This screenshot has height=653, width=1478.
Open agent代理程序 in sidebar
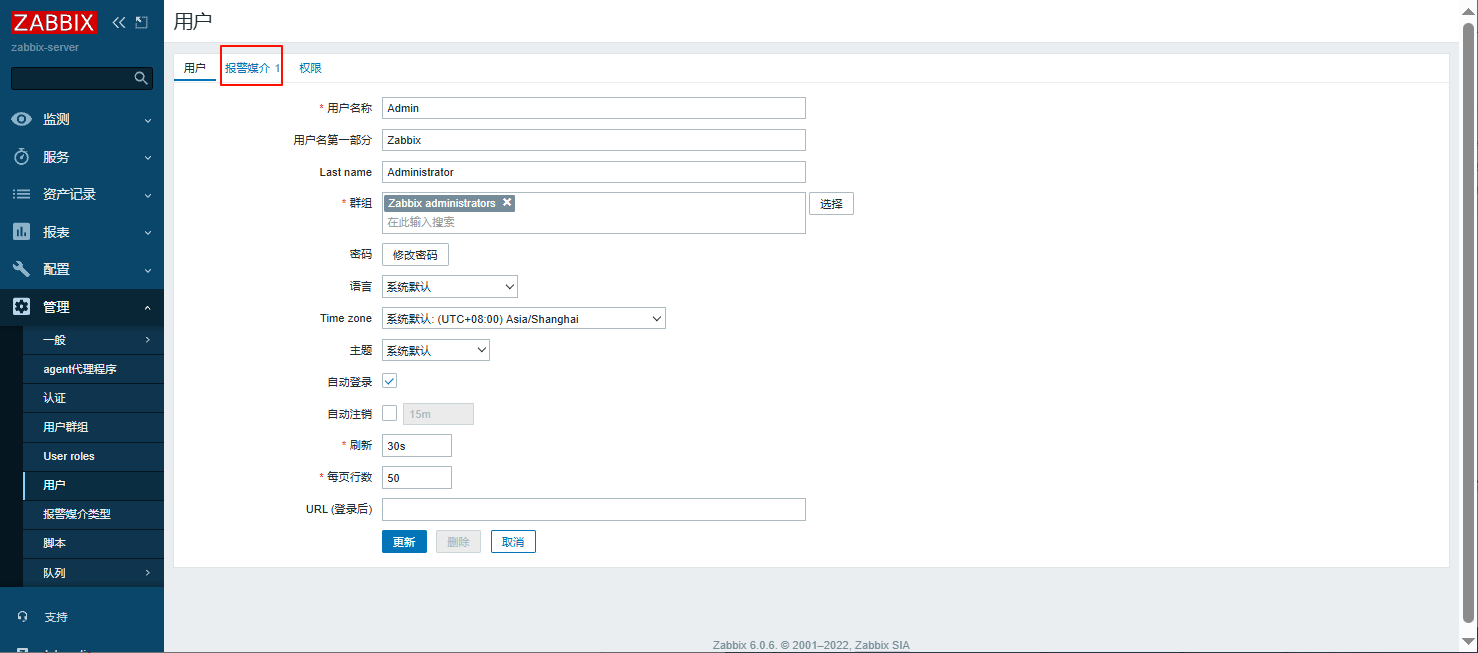coord(93,369)
